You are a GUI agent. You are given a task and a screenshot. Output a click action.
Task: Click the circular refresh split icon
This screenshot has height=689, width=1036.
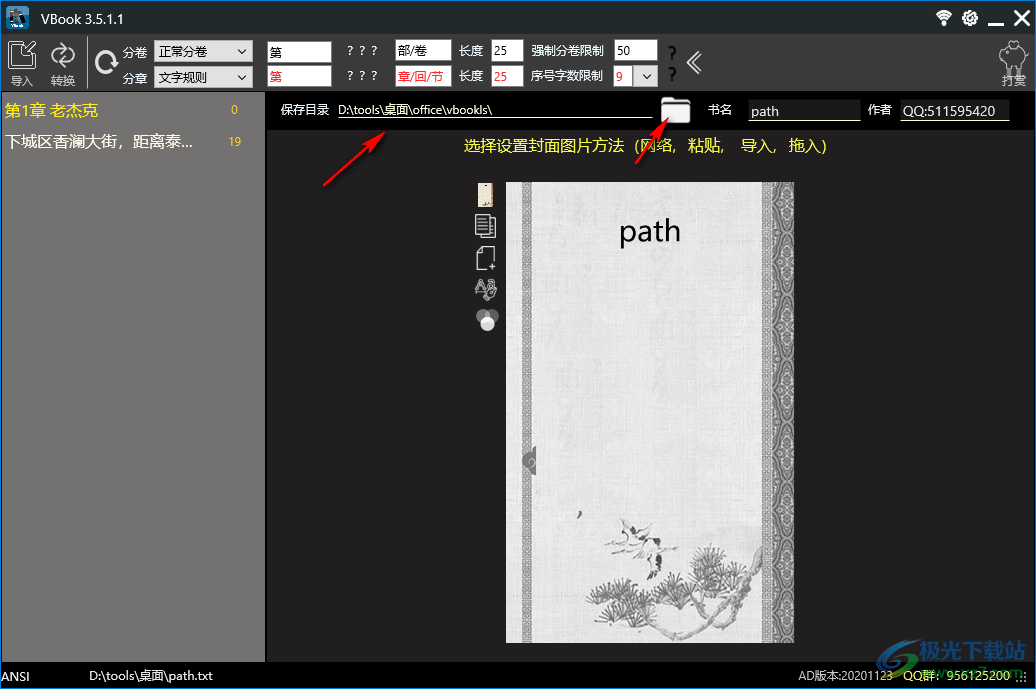(x=107, y=62)
